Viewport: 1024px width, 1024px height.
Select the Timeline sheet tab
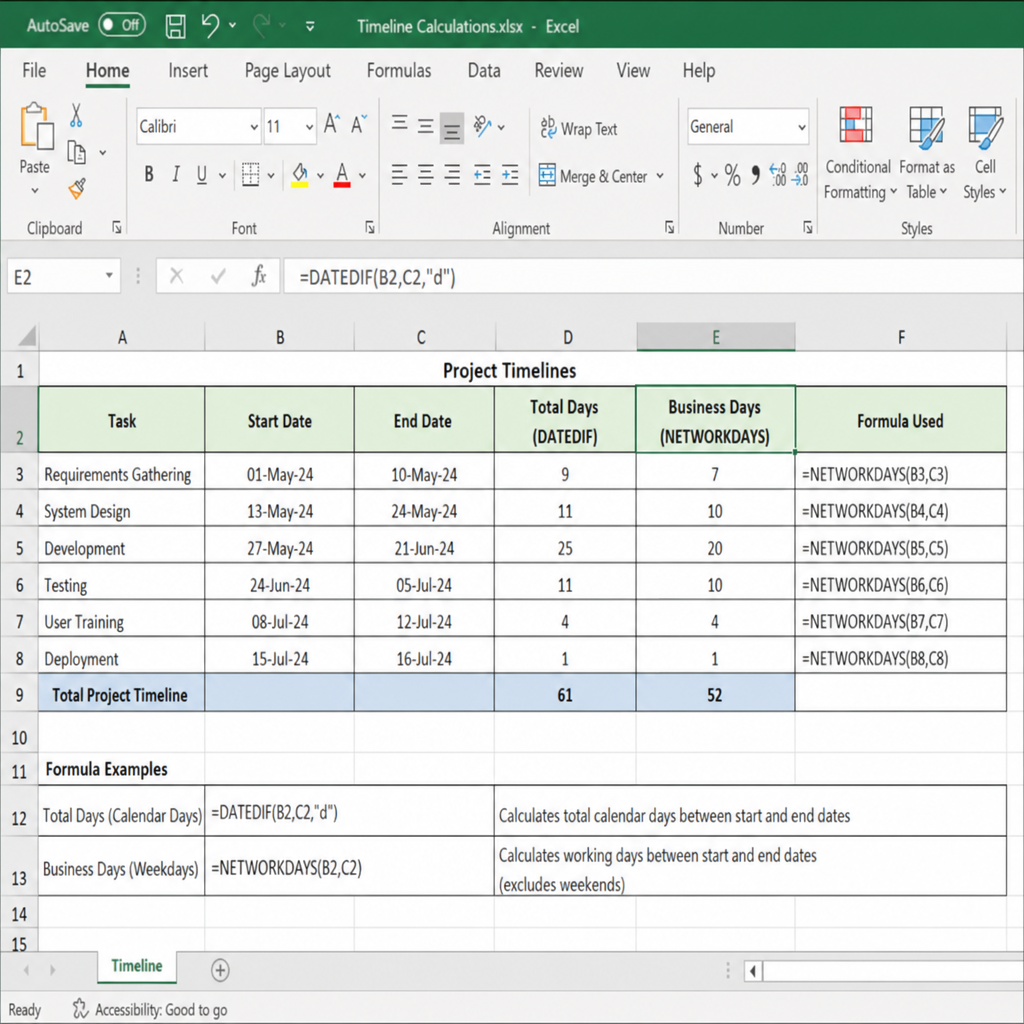pos(136,966)
